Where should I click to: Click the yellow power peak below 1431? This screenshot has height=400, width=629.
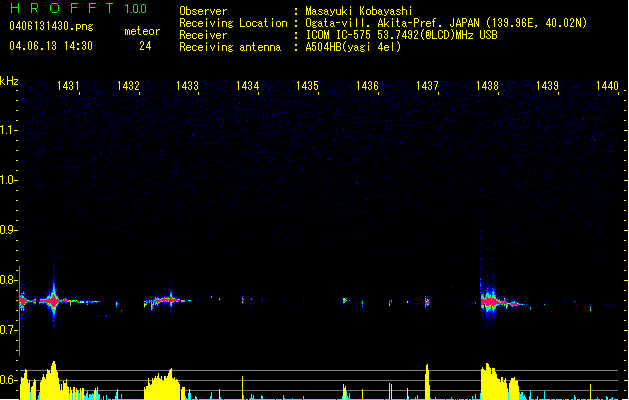52,380
